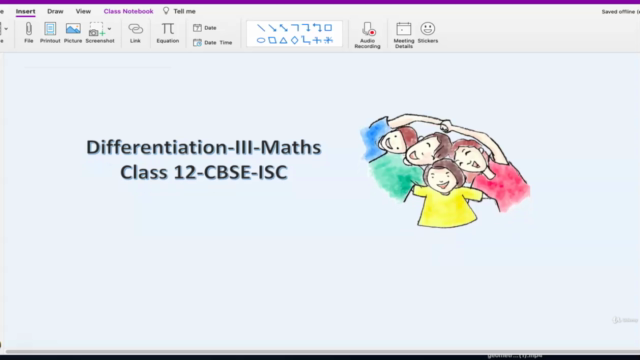Insert a Link using chain icon
The image size is (640, 360).
(x=135, y=33)
